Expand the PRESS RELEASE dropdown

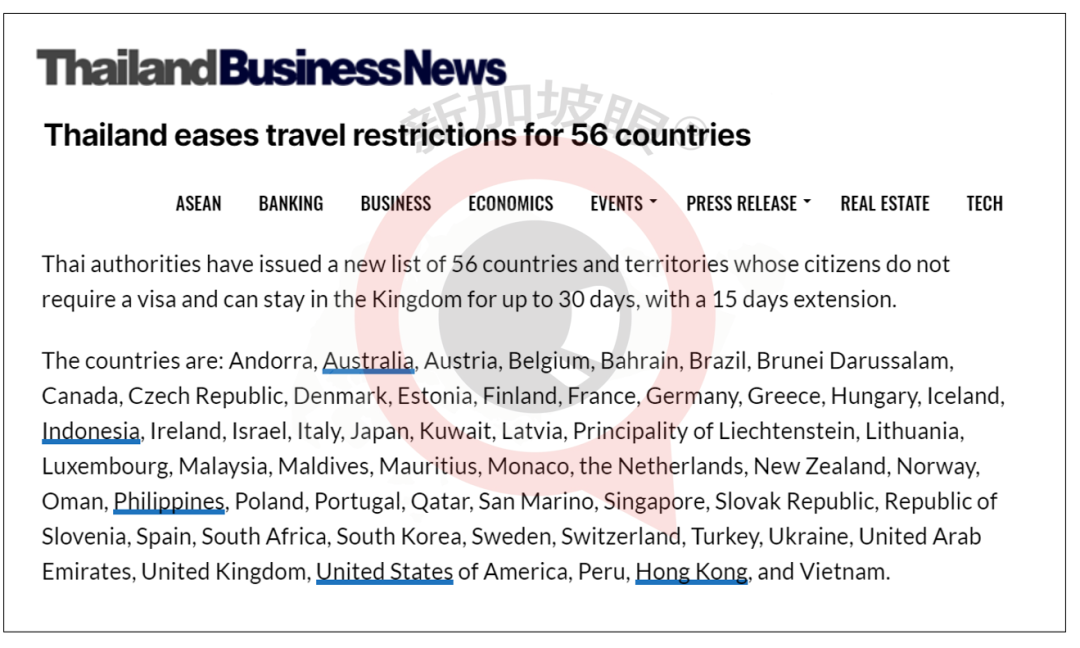coord(747,203)
